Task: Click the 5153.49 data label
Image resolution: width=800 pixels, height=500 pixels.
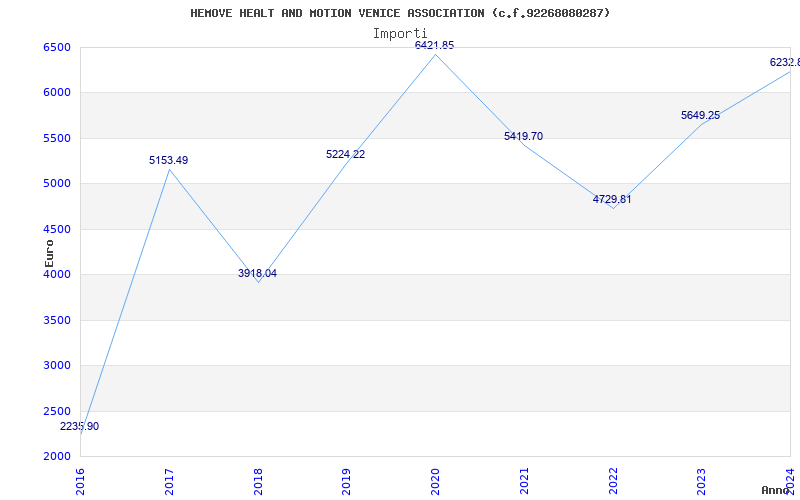Action: click(x=168, y=160)
